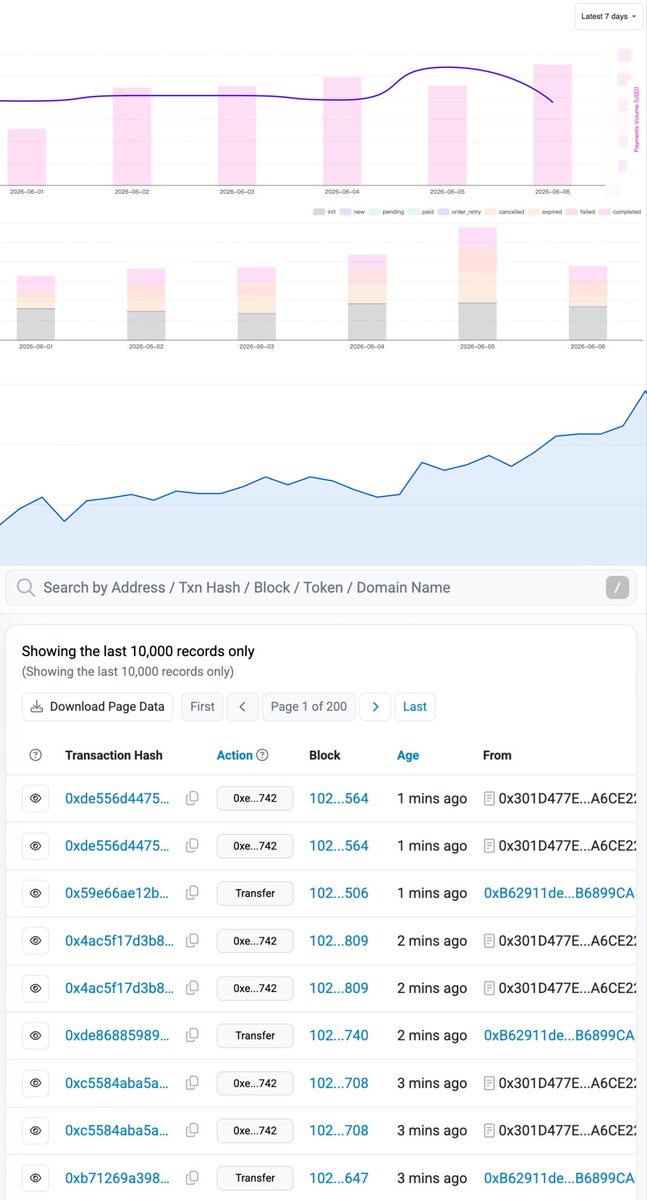Copy the 0xde86885989 transaction hash

coord(193,1036)
